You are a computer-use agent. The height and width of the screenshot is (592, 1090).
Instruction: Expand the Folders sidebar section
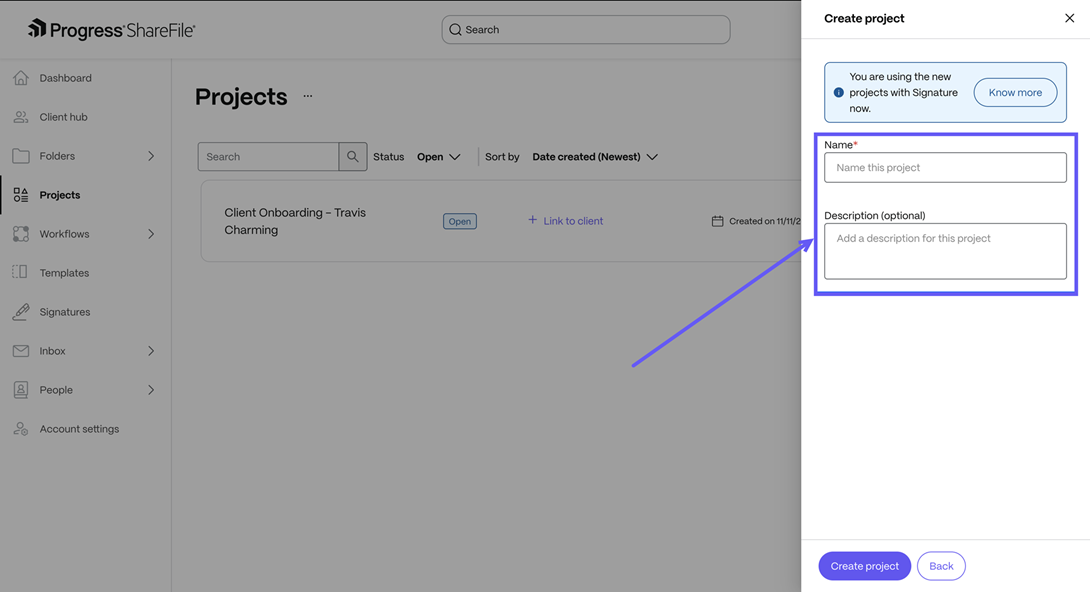coord(151,155)
